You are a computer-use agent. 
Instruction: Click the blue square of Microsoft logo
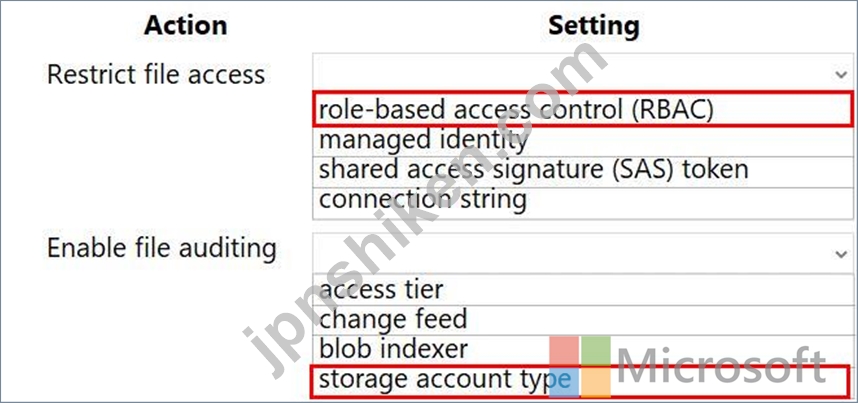coord(564,382)
